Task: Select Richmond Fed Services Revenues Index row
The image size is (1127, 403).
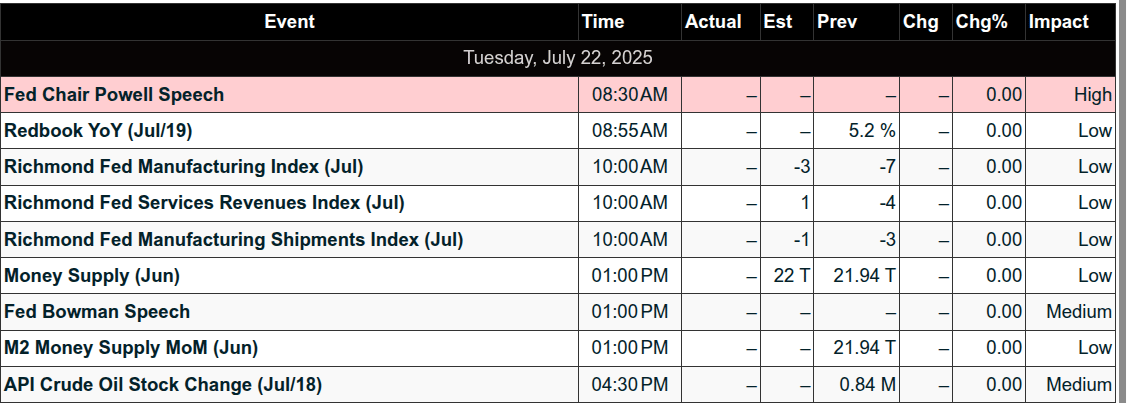Action: [204, 203]
